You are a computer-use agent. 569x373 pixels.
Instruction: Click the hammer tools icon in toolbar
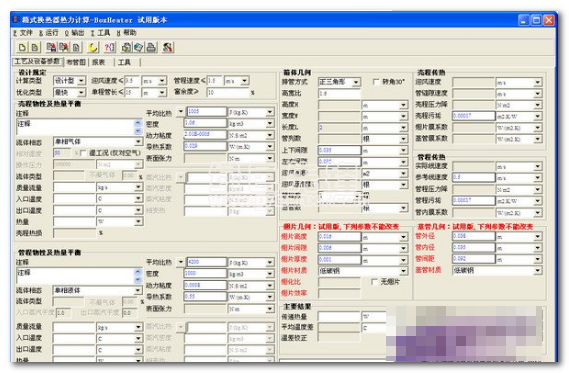(168, 47)
